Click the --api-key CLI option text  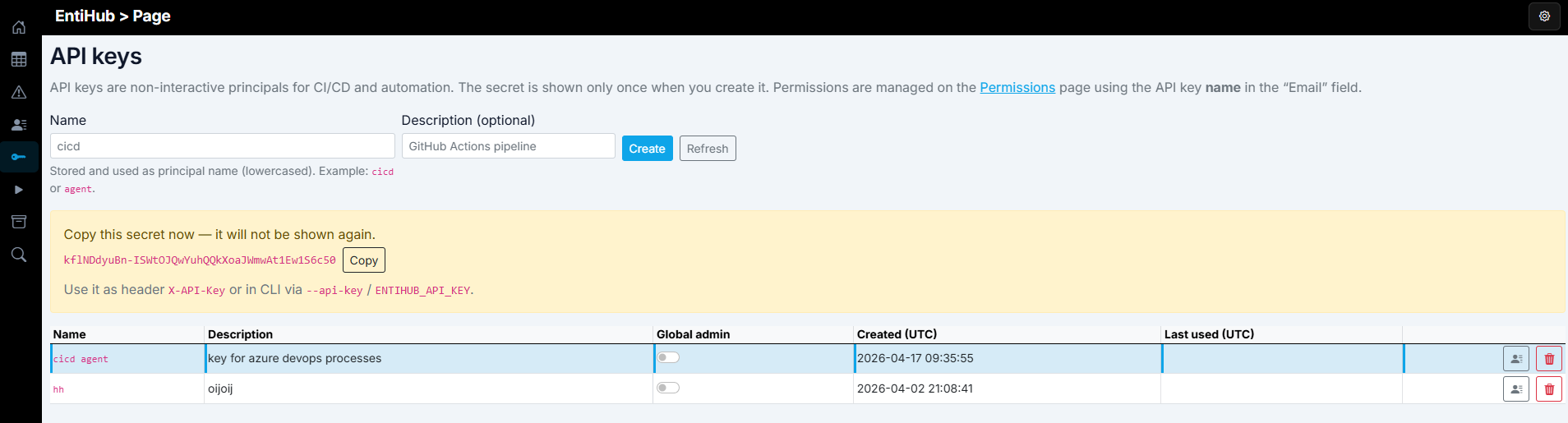pyautogui.click(x=334, y=291)
